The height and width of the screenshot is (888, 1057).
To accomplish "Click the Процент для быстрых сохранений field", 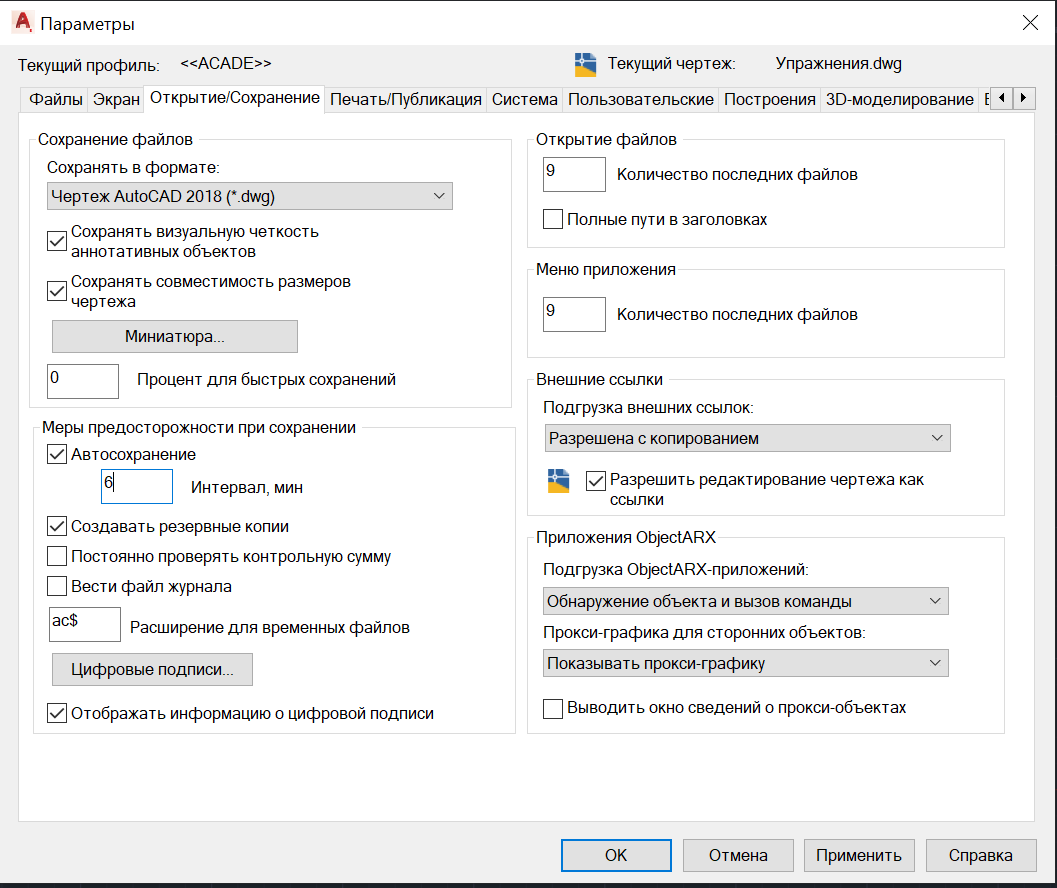I will click(83, 381).
